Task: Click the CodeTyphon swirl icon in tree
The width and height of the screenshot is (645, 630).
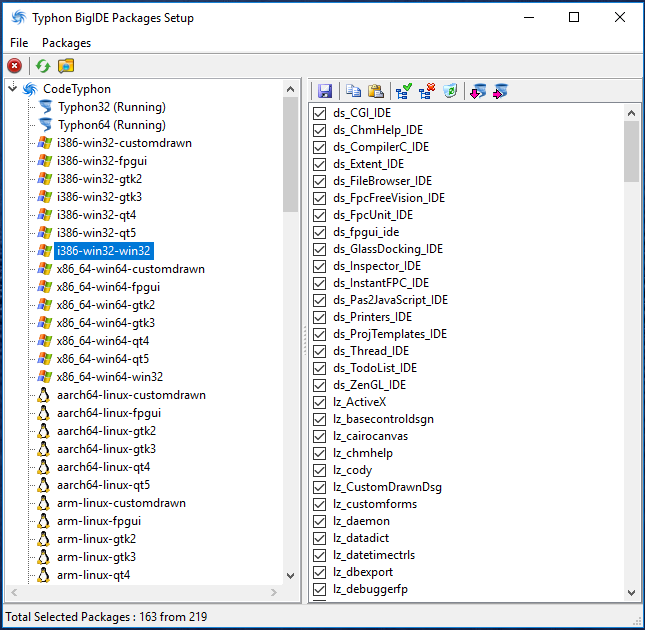Action: 30,89
